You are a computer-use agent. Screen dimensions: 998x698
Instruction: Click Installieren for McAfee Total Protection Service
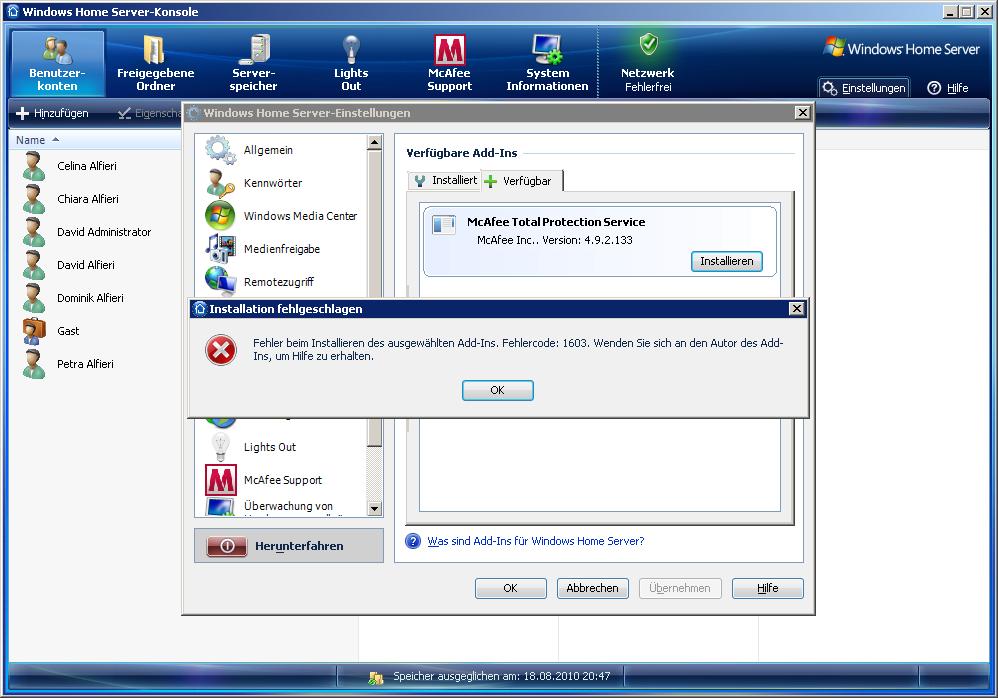click(x=726, y=261)
